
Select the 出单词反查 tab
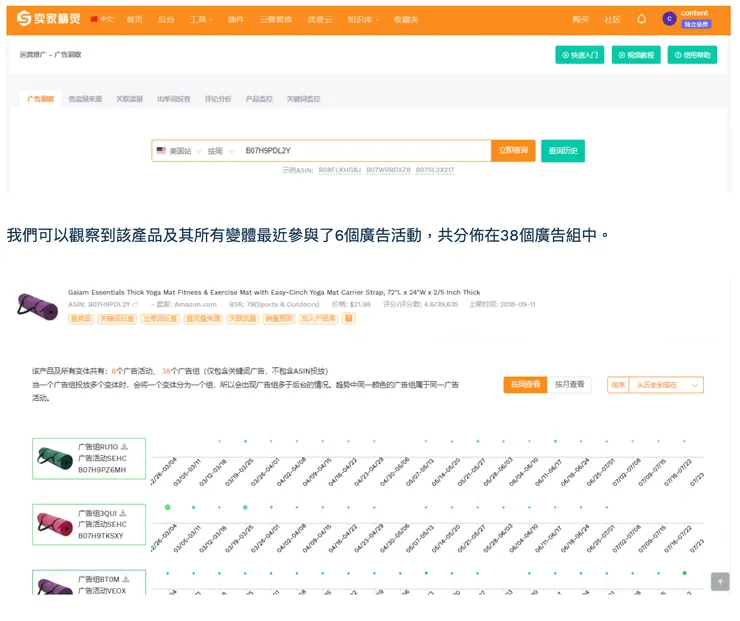coord(174,99)
